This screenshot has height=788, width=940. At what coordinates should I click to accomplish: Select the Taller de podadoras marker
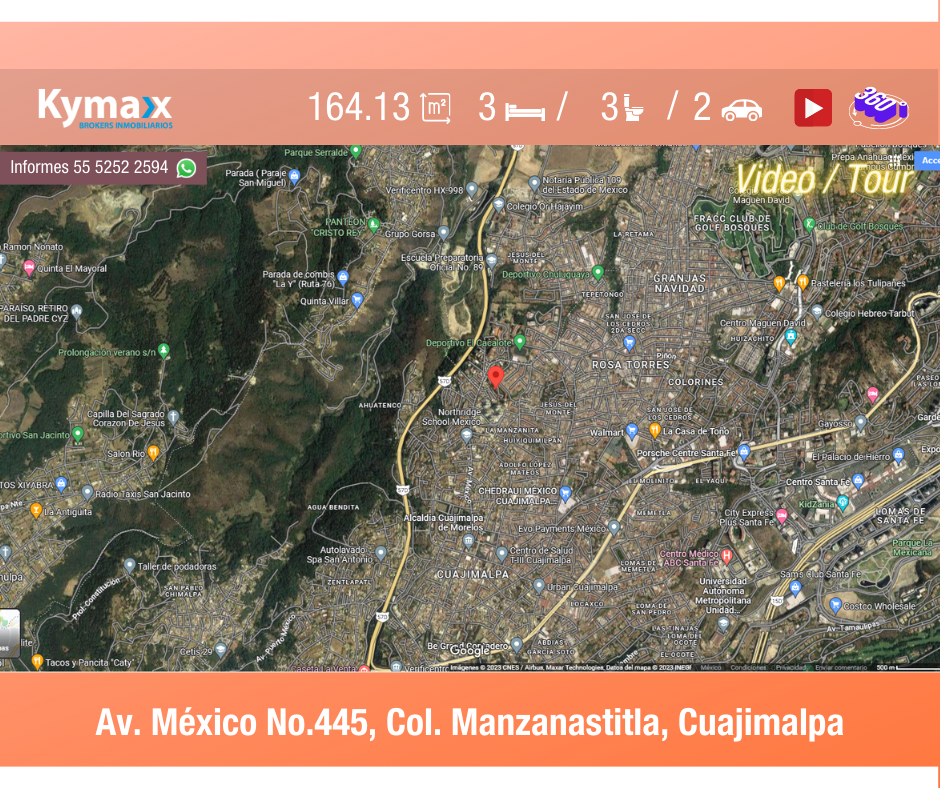click(x=129, y=565)
